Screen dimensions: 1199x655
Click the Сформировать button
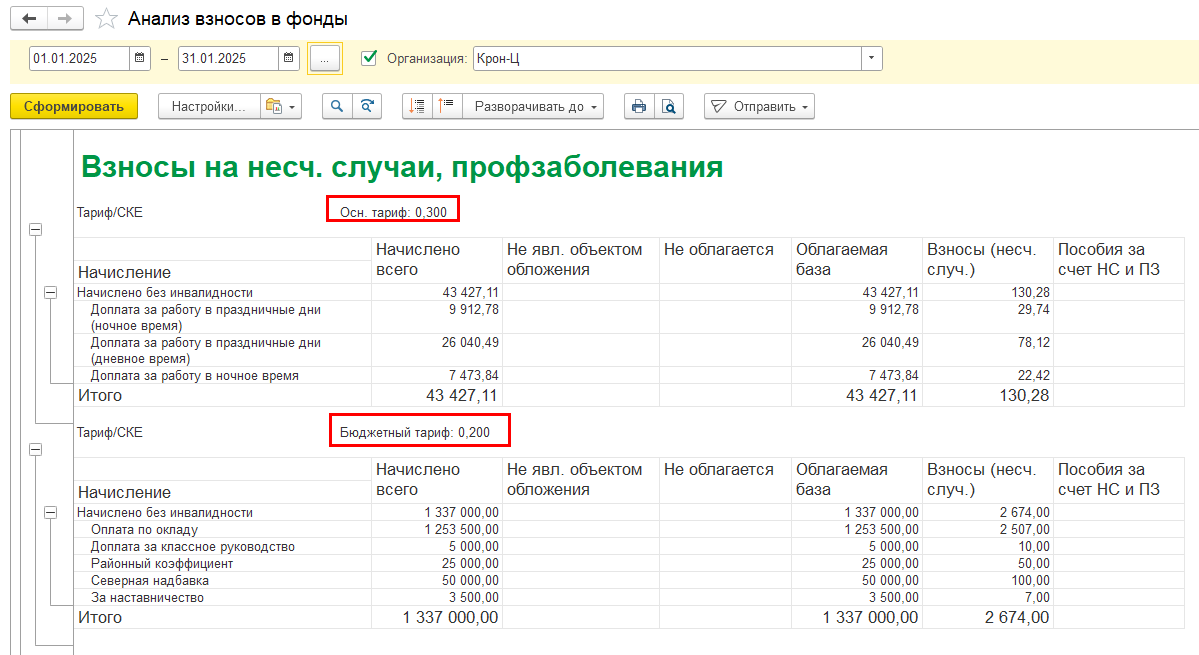click(74, 107)
